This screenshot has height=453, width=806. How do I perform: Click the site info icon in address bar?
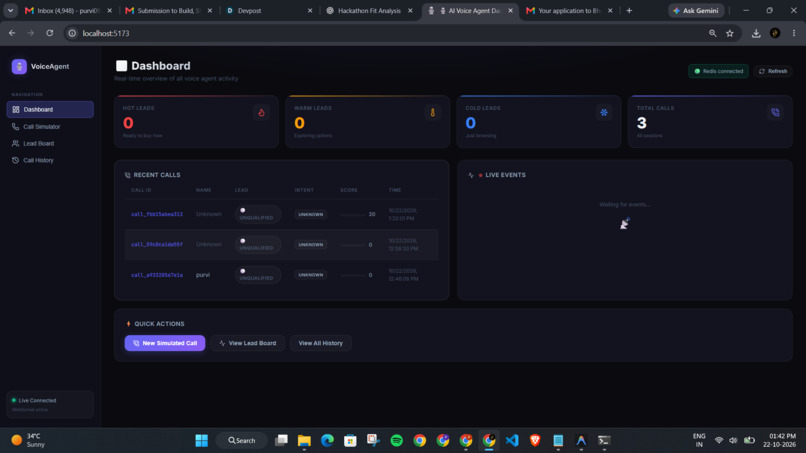click(x=72, y=33)
